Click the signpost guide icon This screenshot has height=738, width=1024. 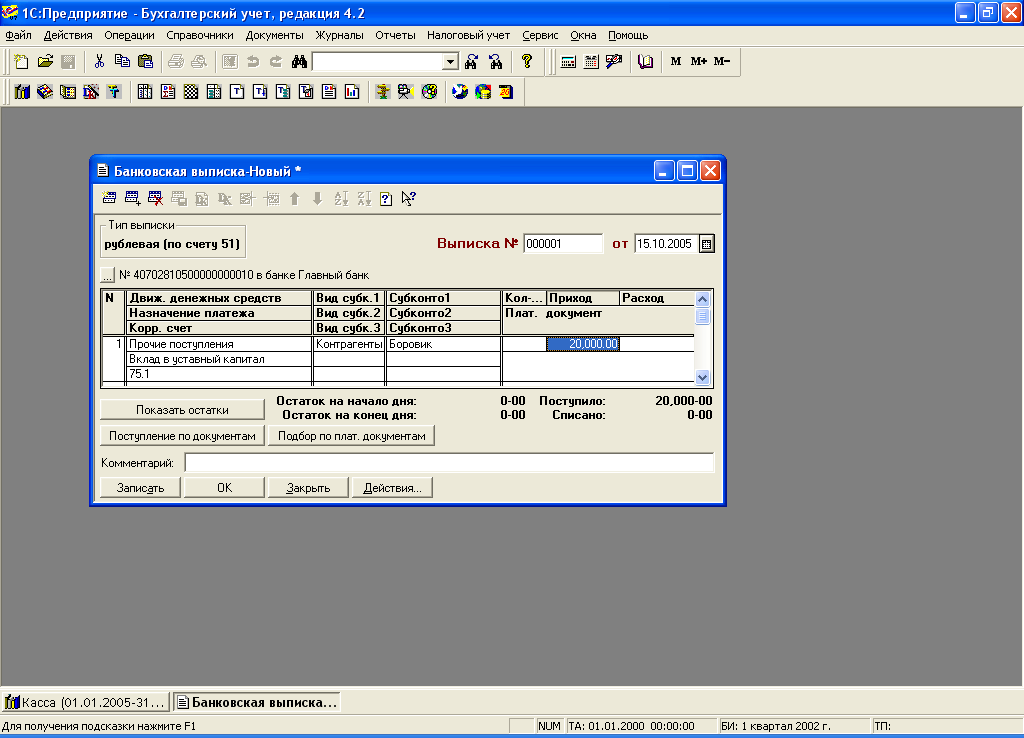click(x=383, y=92)
